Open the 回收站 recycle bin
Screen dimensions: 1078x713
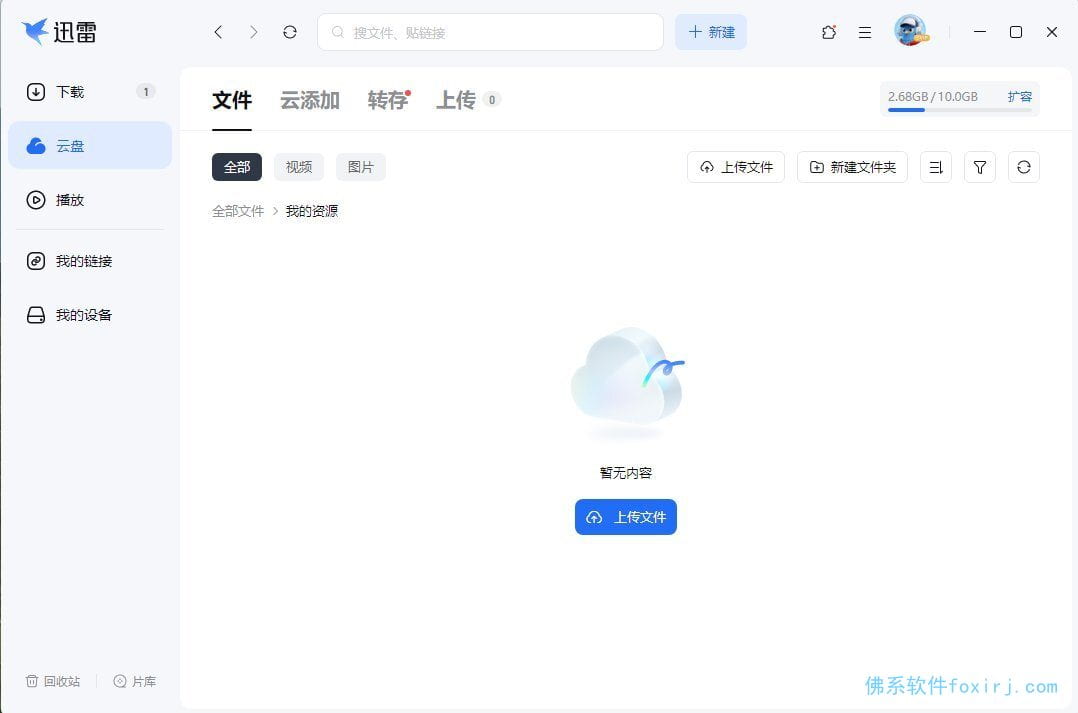point(53,681)
